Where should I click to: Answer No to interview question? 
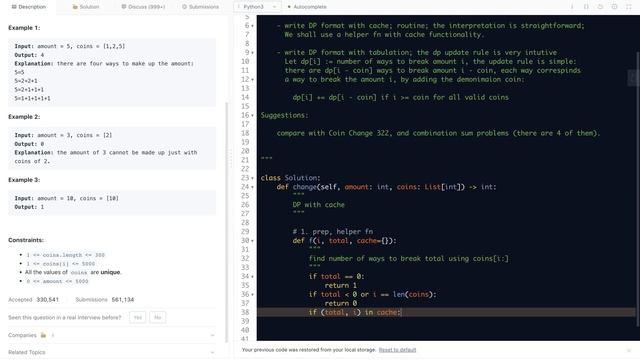pos(158,317)
